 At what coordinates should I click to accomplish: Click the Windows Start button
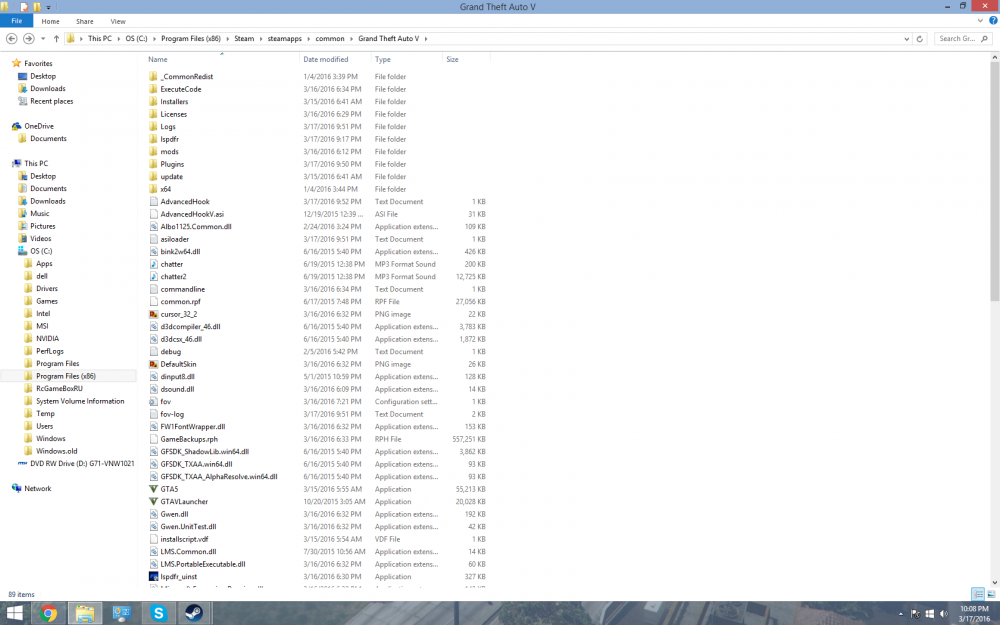(15, 612)
